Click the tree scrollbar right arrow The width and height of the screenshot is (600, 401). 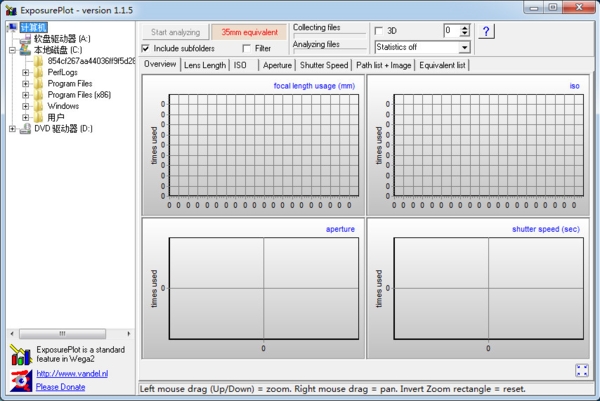click(129, 334)
